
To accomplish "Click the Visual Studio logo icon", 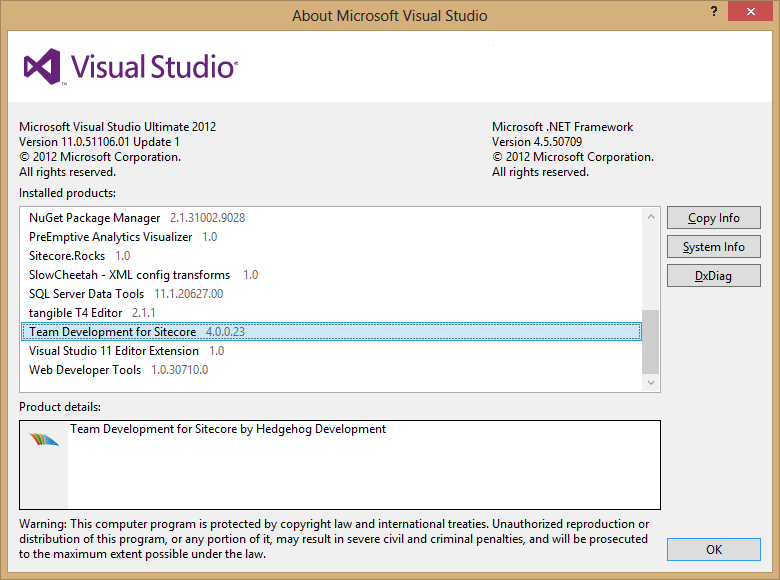I will coord(42,66).
